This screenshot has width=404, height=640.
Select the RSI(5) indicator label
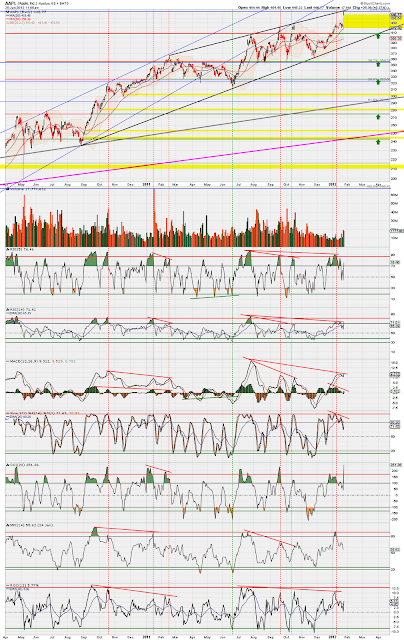pyautogui.click(x=20, y=249)
